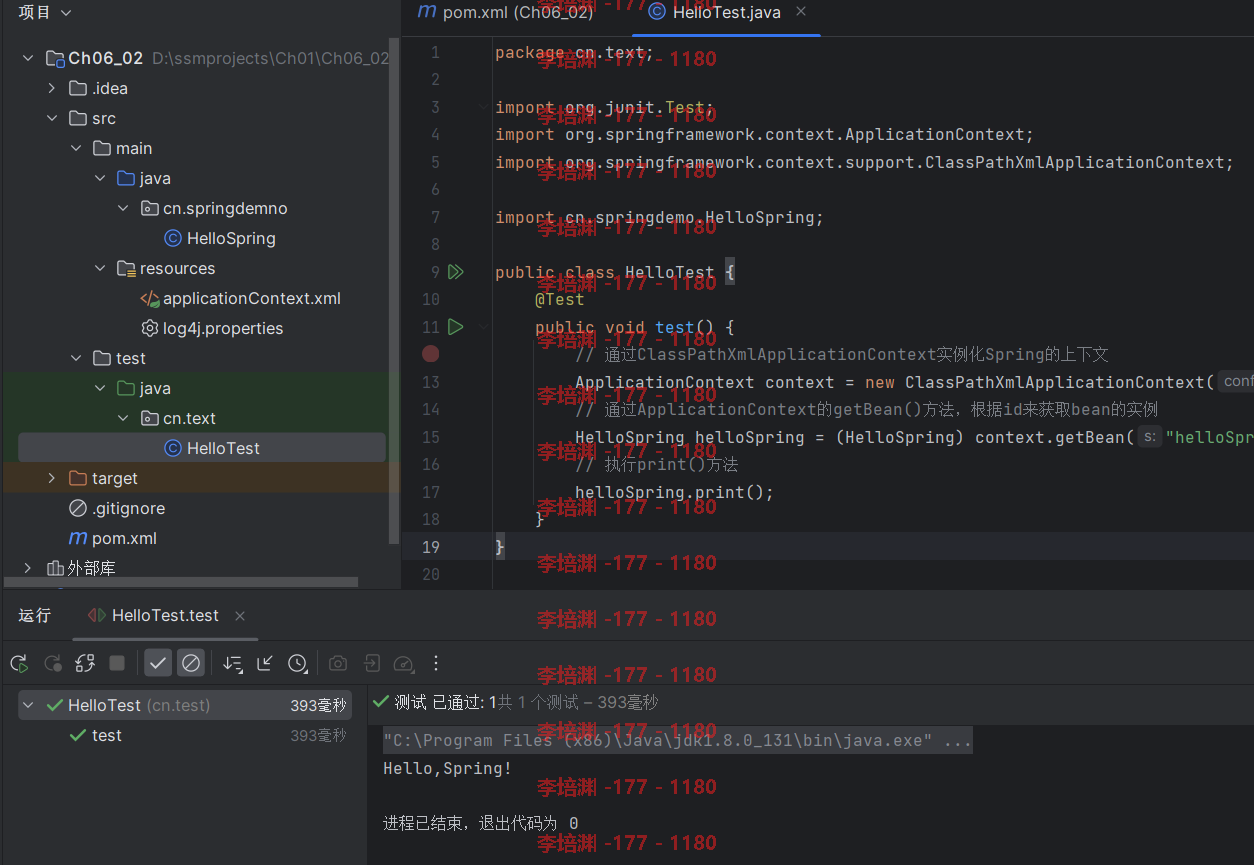Screen dimensions: 1254x865
Task: Click the '测试 已通过' status line
Action: click(x=515, y=703)
